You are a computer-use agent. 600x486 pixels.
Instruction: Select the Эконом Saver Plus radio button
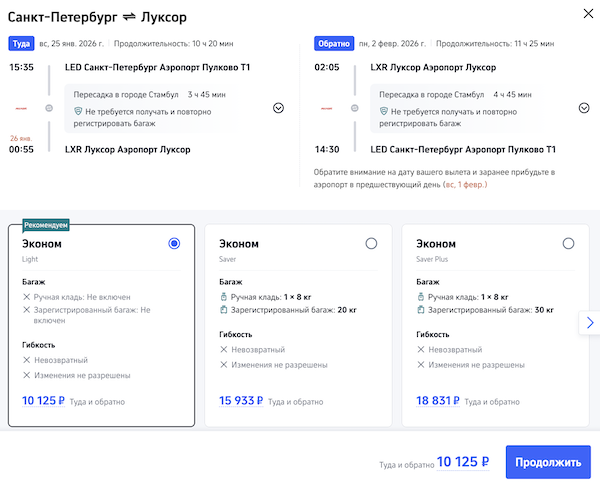[569, 243]
